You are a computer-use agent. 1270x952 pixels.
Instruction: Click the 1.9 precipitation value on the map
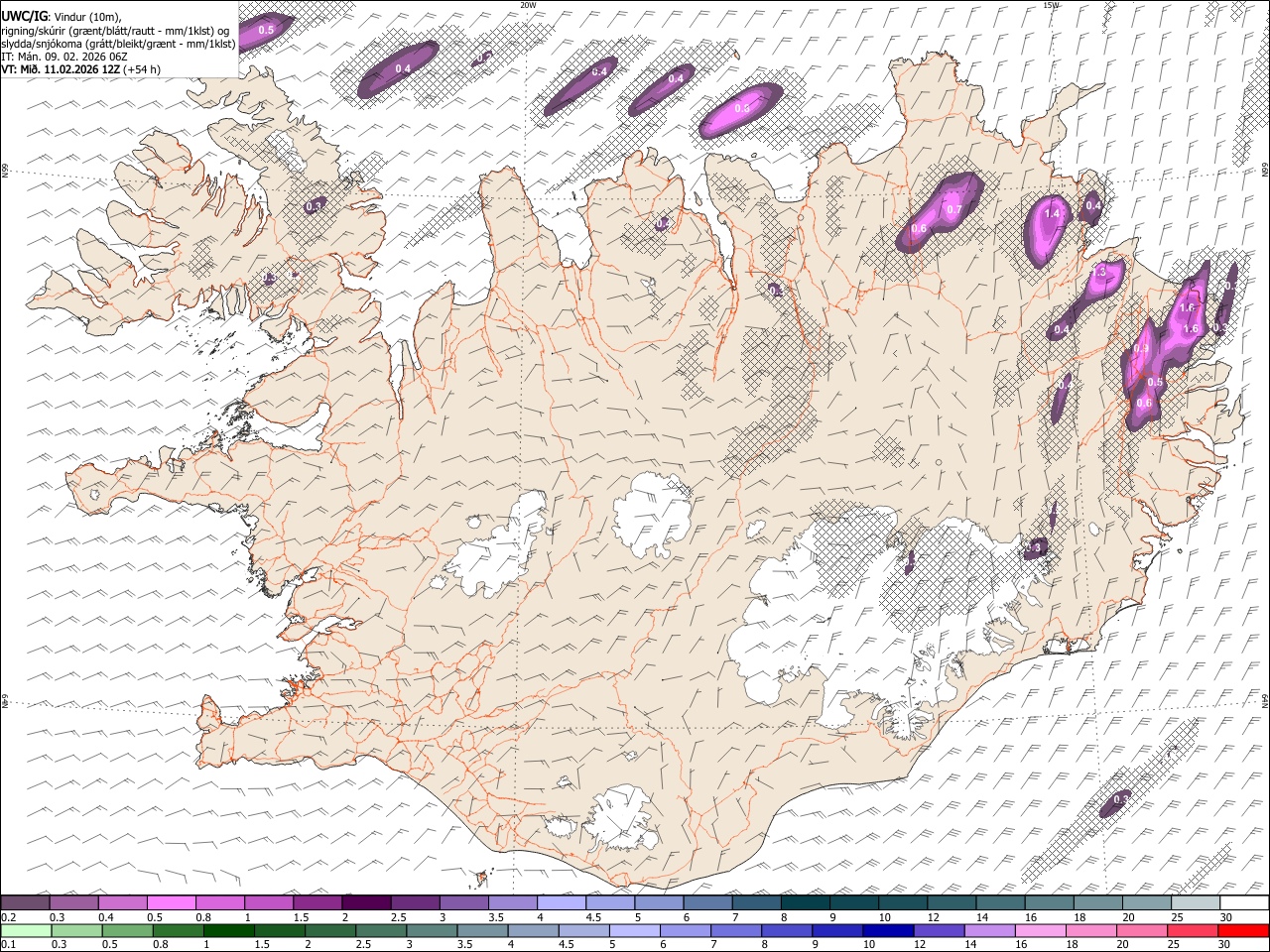click(1140, 348)
